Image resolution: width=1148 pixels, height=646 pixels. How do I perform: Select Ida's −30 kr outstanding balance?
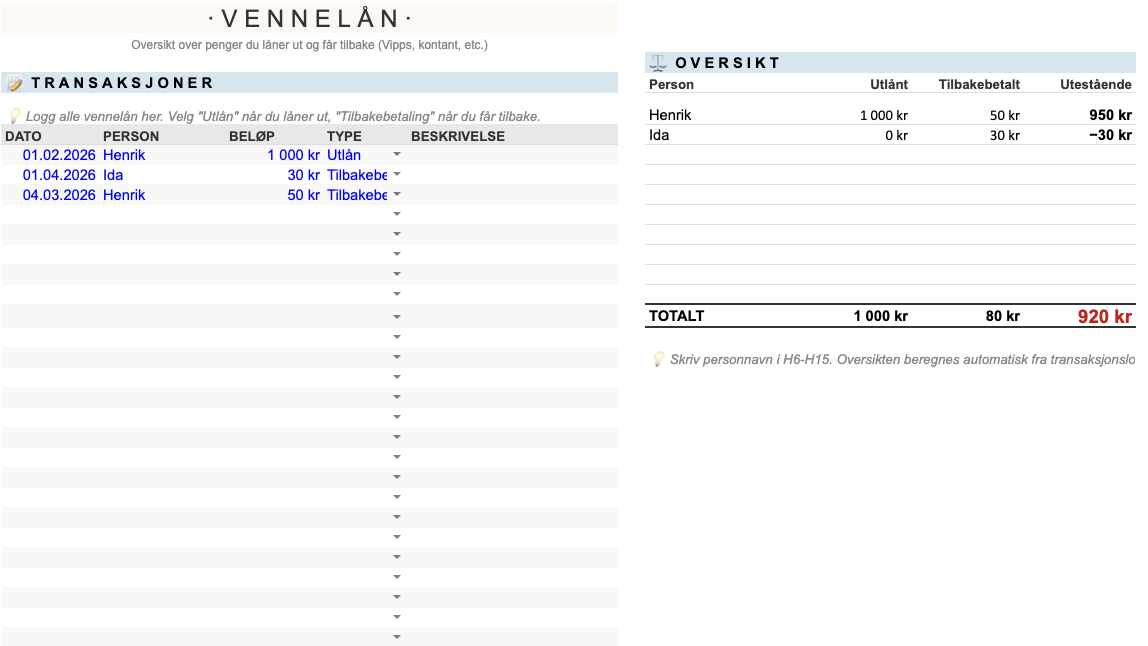click(x=1110, y=135)
